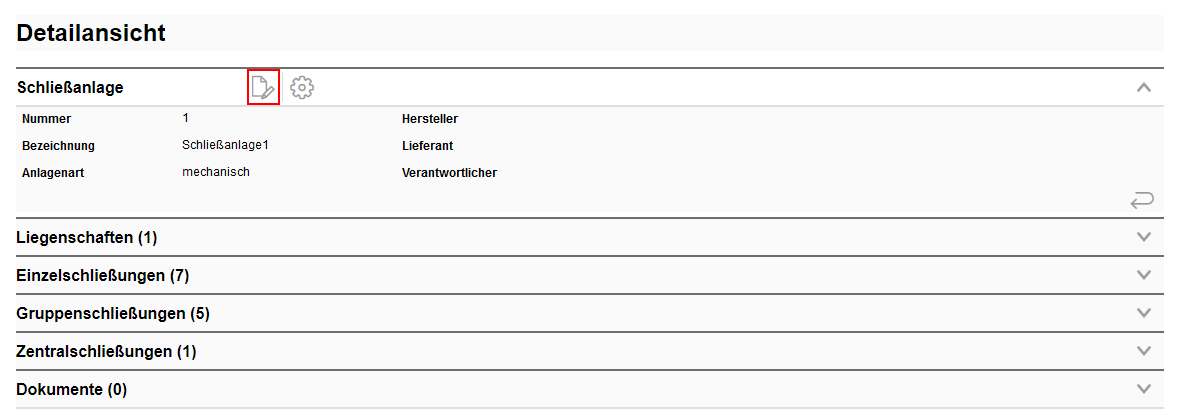
Task: Collapse the Schließanlage section with the up chevron
Action: tap(1145, 88)
